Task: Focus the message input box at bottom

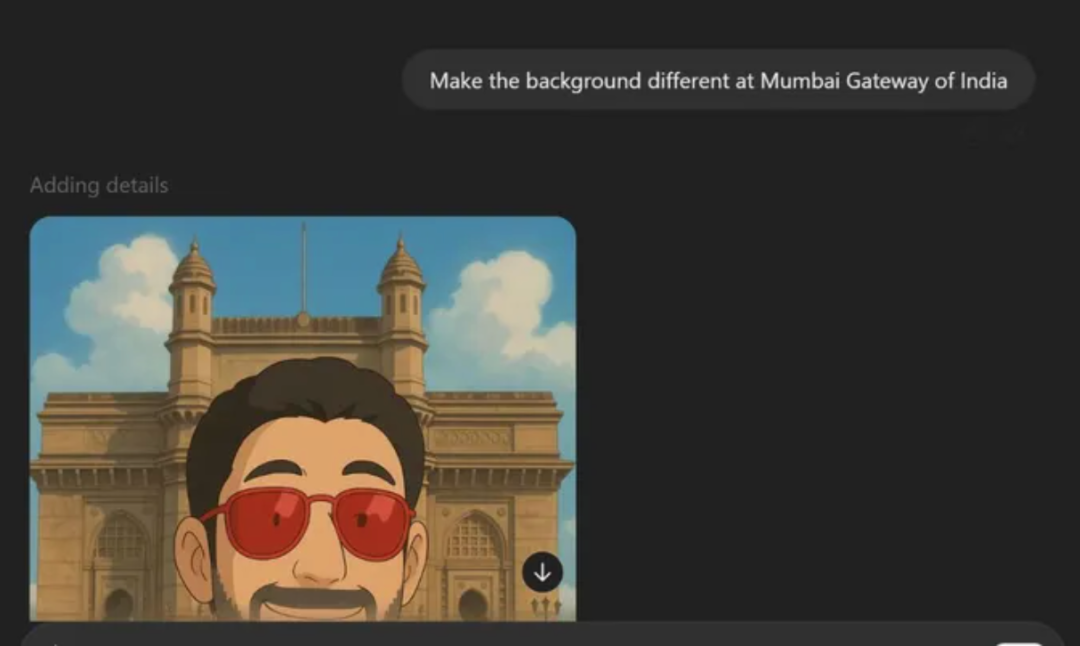Action: pos(543,635)
